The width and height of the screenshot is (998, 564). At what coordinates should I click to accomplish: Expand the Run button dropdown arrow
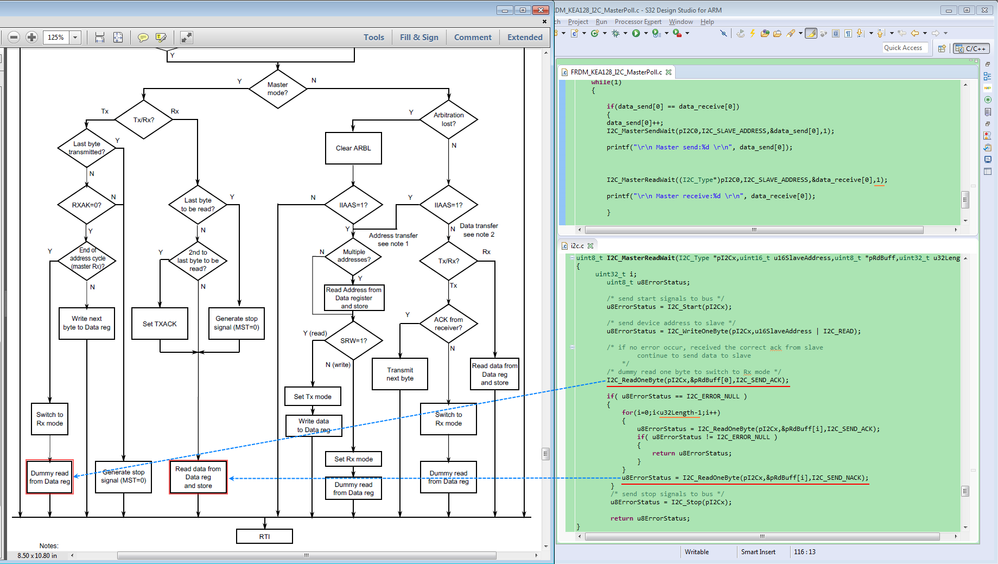pos(646,33)
